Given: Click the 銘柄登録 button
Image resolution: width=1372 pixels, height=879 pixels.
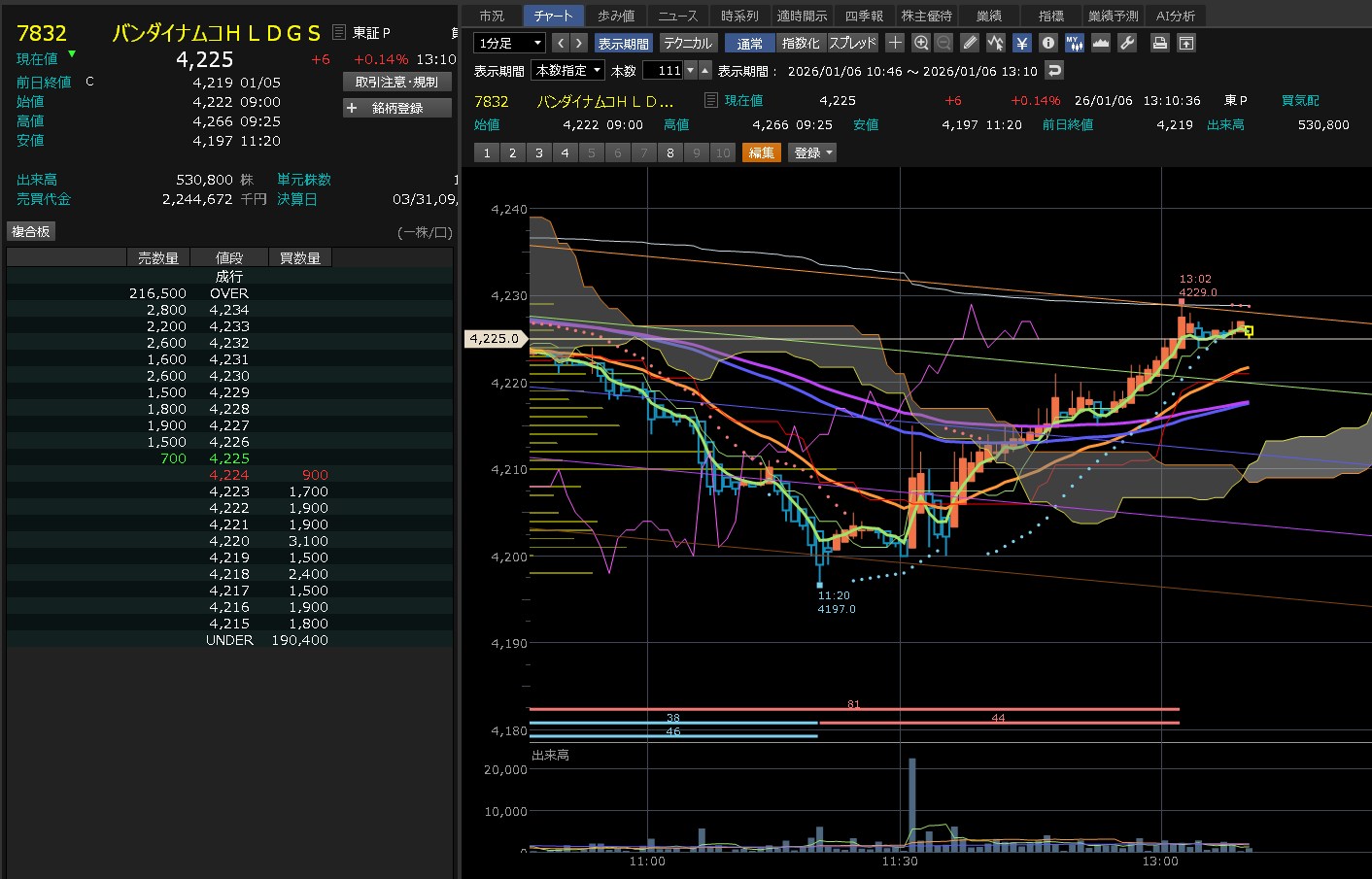Looking at the screenshot, I should (397, 109).
